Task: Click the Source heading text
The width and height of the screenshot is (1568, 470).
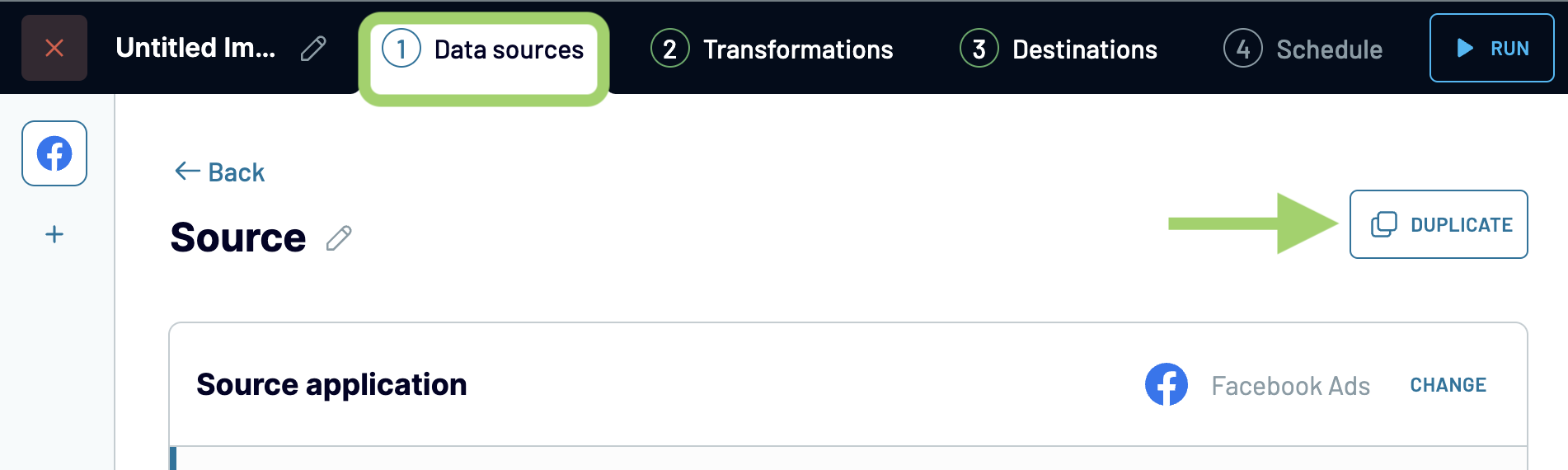Action: pyautogui.click(x=237, y=237)
